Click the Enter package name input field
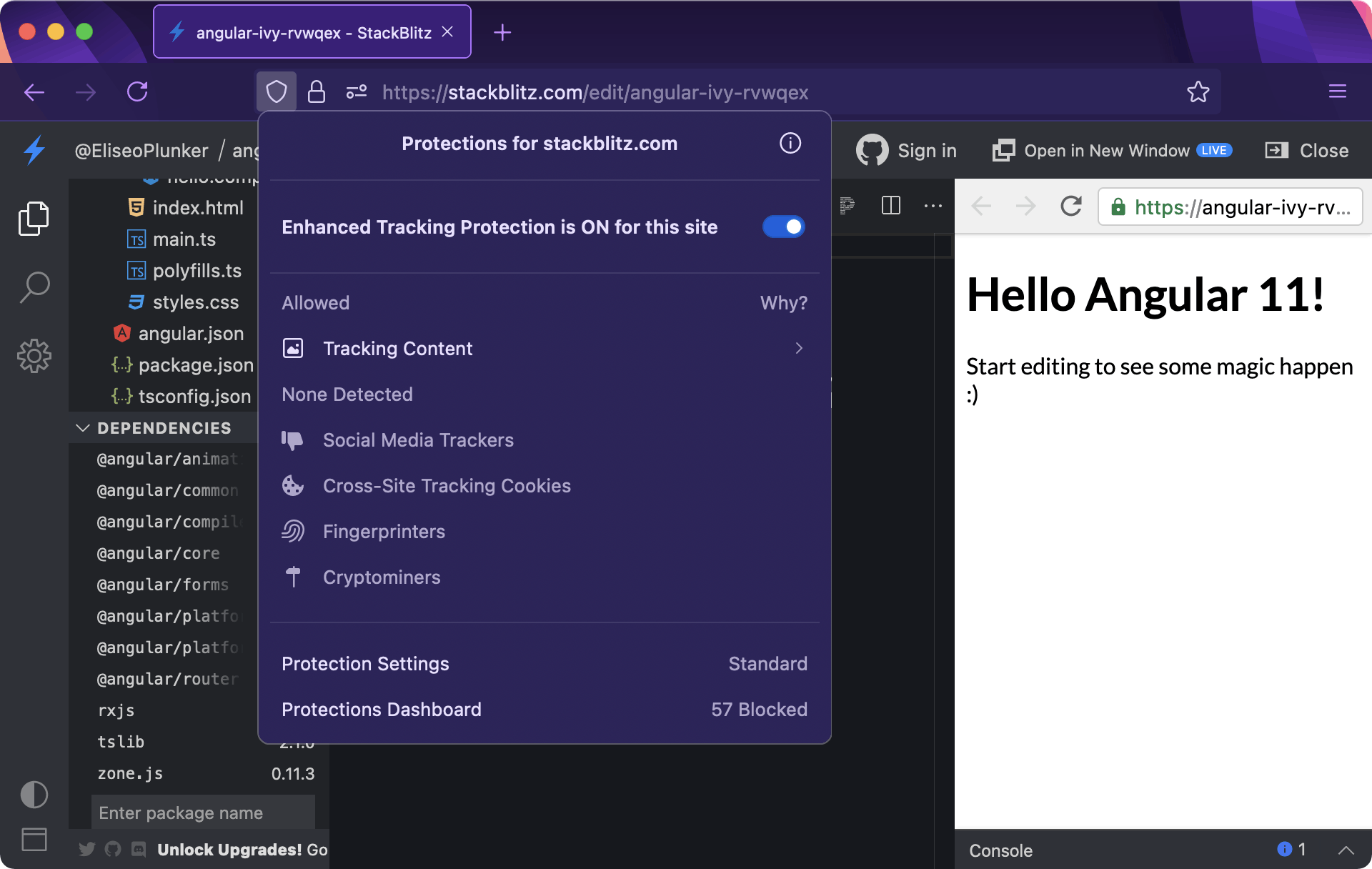Image resolution: width=1372 pixels, height=869 pixels. pyautogui.click(x=203, y=813)
